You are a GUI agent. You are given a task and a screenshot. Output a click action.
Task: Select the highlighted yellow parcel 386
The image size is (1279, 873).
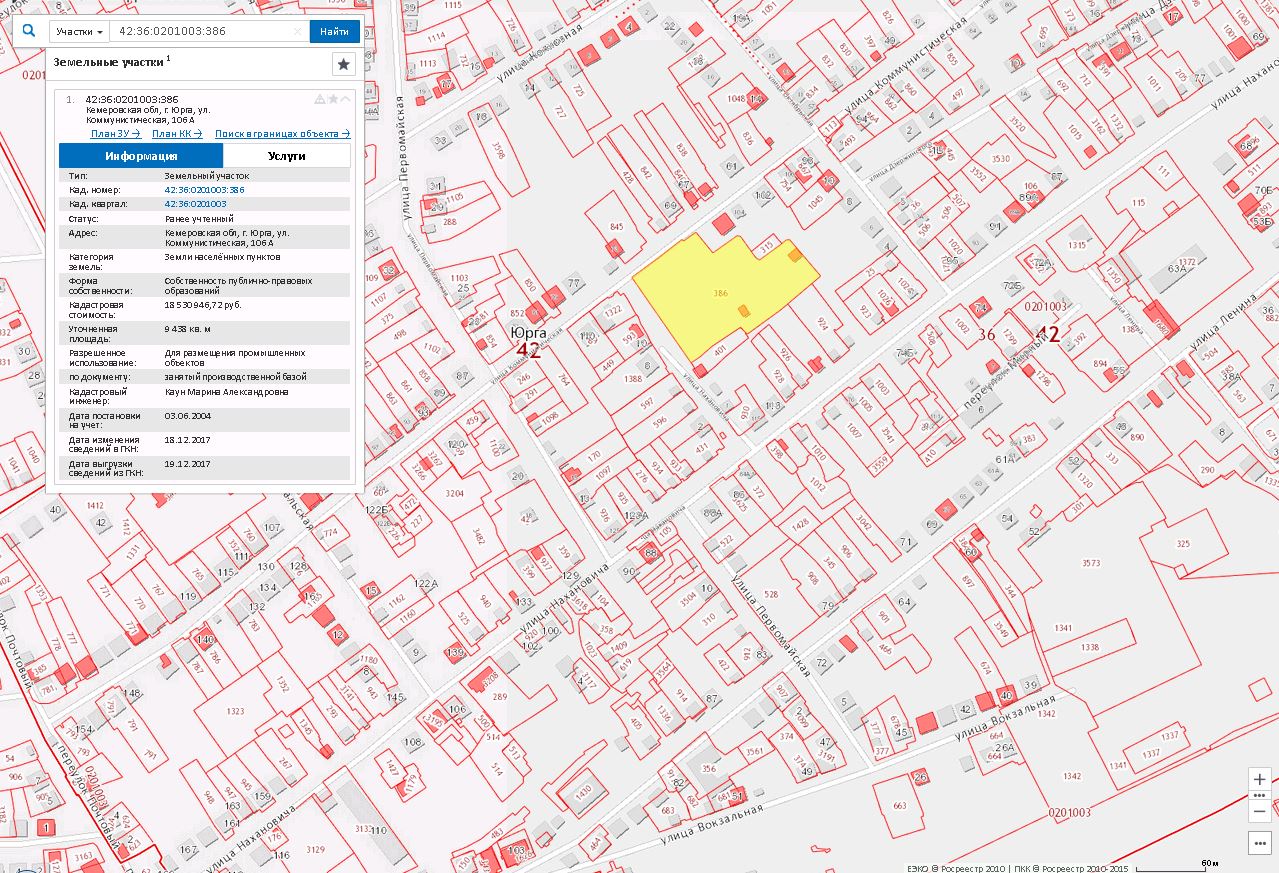point(720,294)
